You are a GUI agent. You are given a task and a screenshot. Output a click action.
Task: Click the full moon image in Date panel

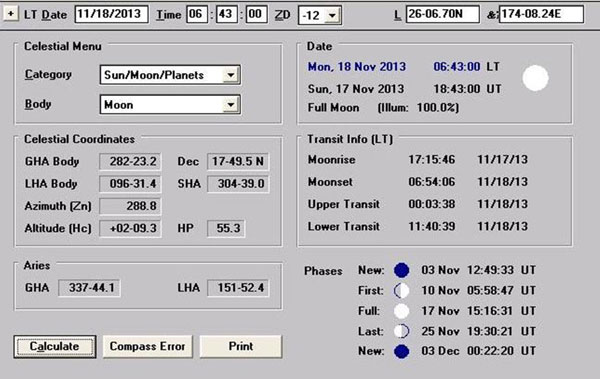click(x=535, y=78)
